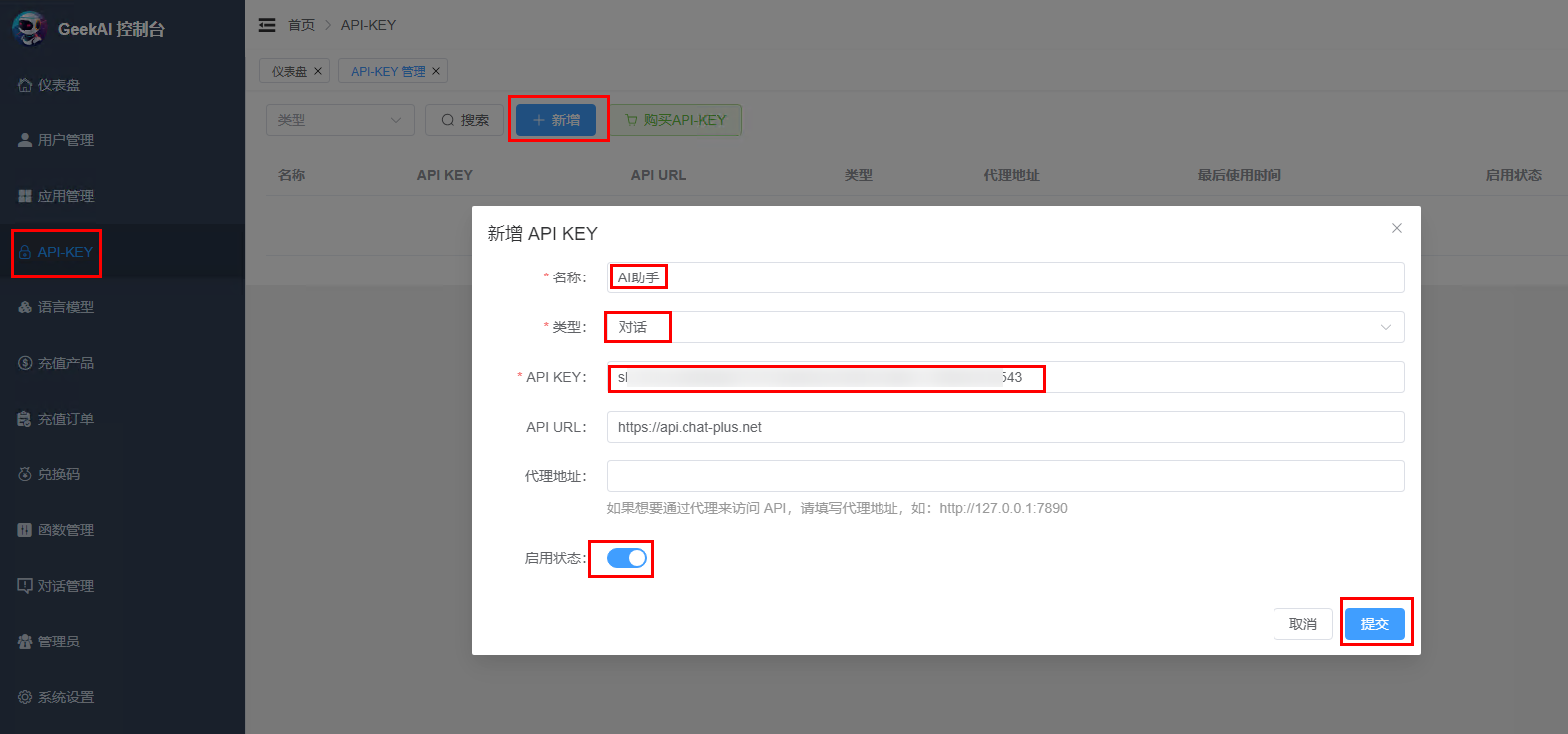
Task: Click API-KEY breadcrumb text
Action: 368,25
